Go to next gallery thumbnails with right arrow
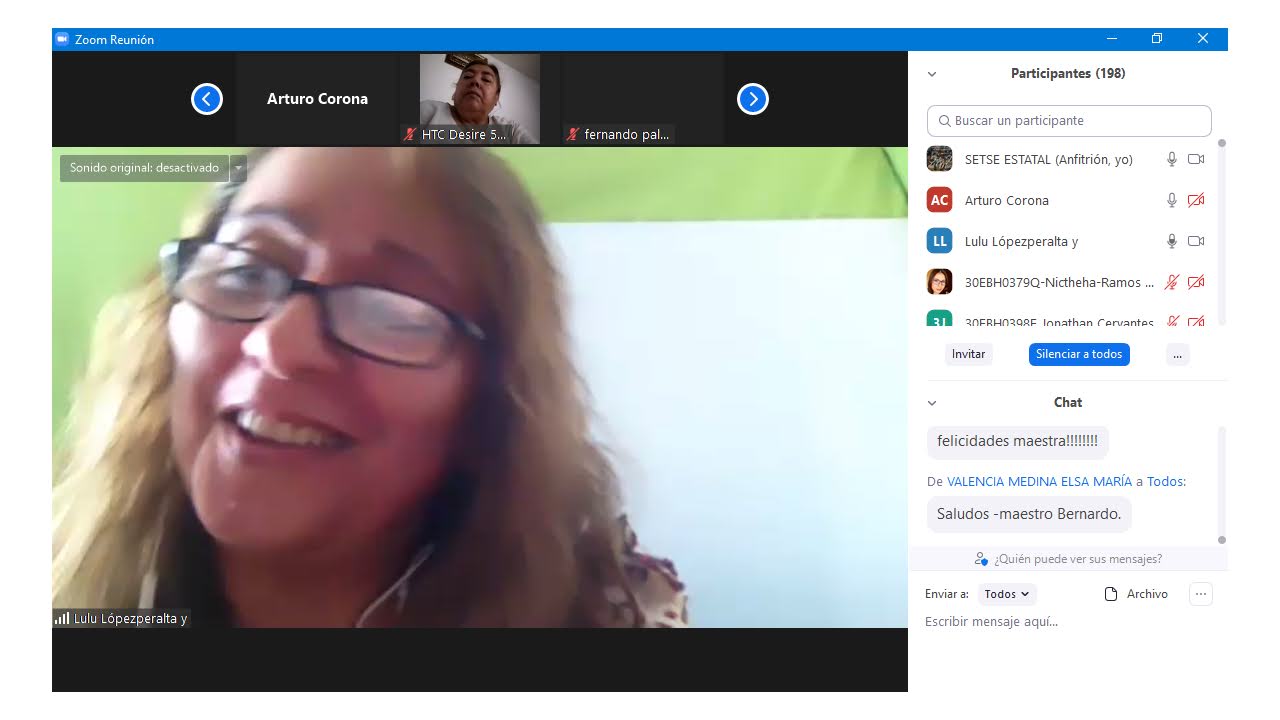1280x720 pixels. [753, 99]
